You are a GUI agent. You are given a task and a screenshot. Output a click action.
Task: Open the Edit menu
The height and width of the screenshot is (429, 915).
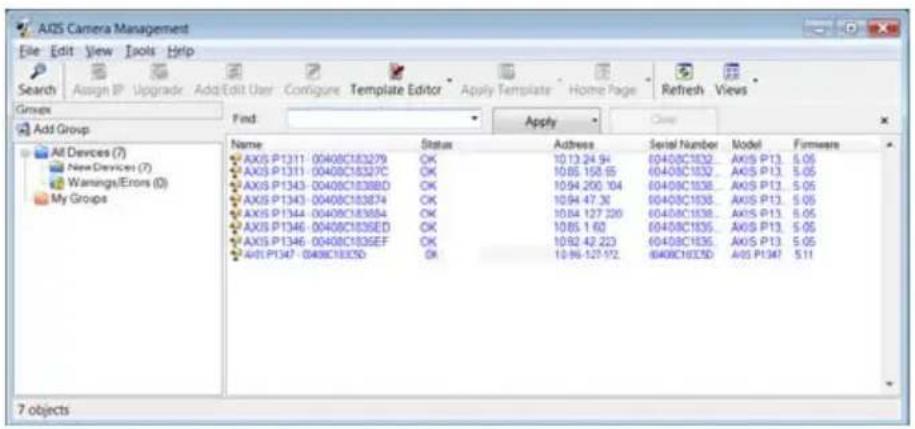pos(62,51)
